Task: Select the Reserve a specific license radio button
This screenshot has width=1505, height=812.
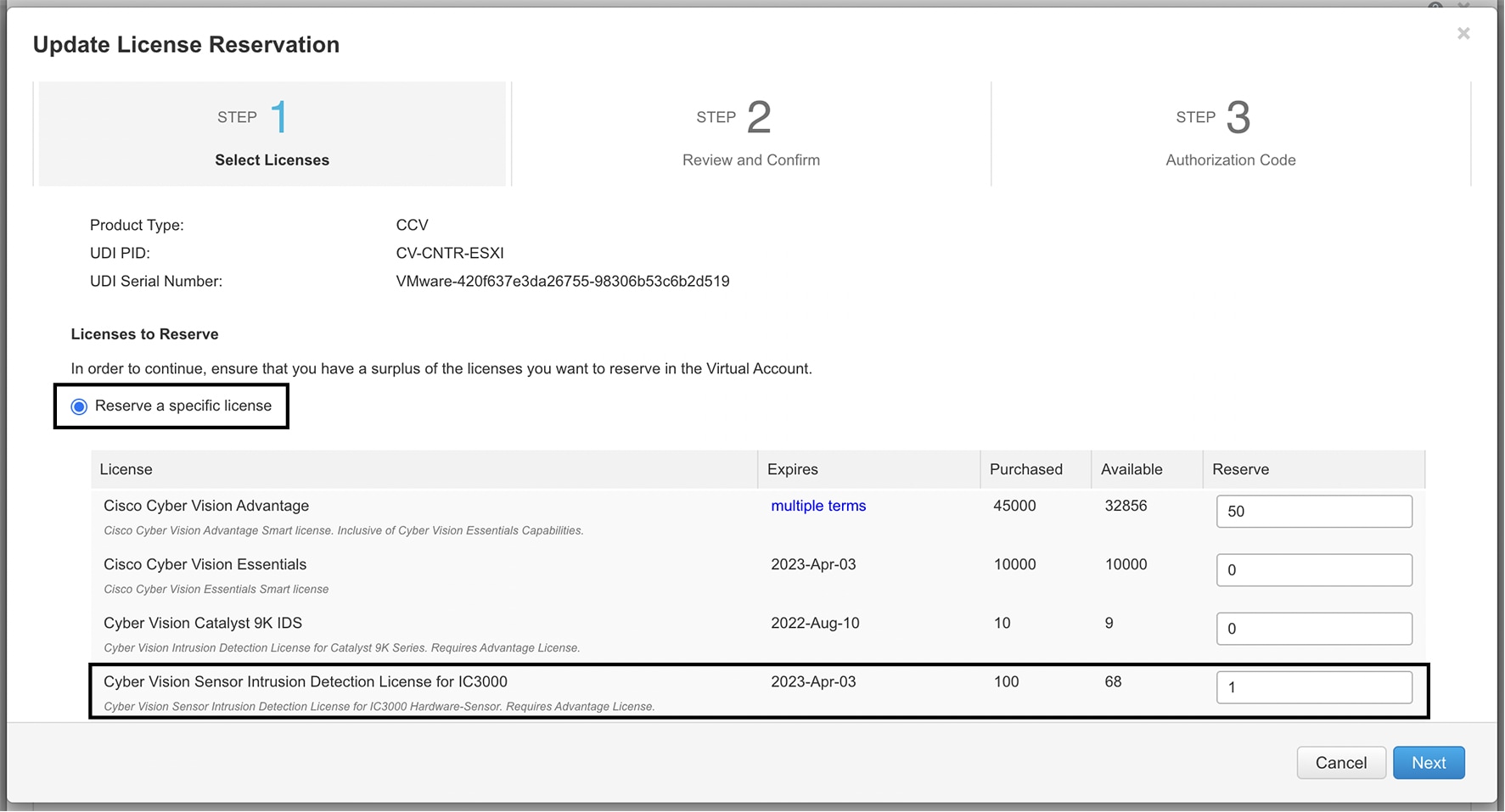Action: click(79, 406)
